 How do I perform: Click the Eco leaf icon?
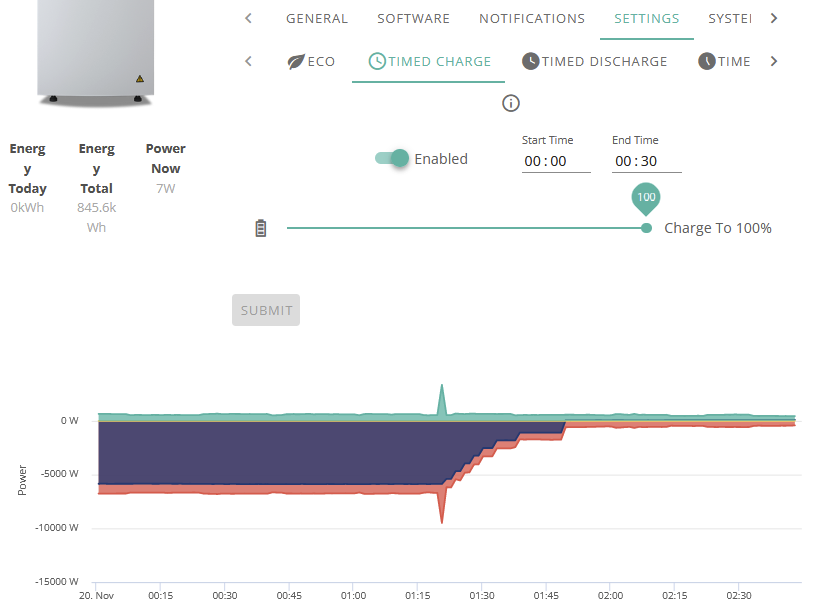(x=296, y=61)
